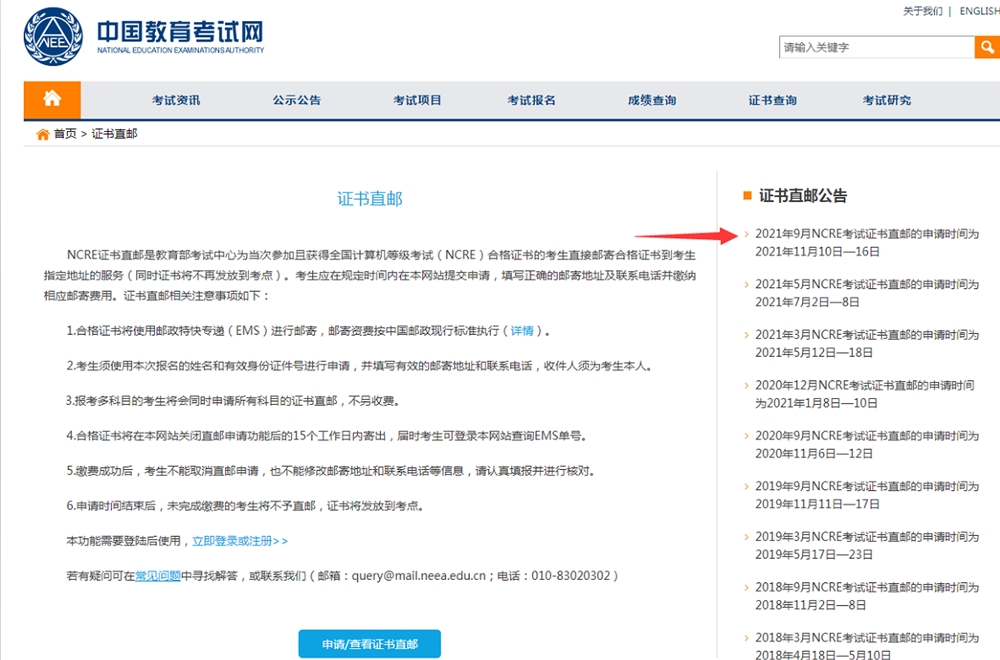Screen dimensions: 1000x660
Task: Go to 考试项目 navigation item
Action: [x=417, y=100]
